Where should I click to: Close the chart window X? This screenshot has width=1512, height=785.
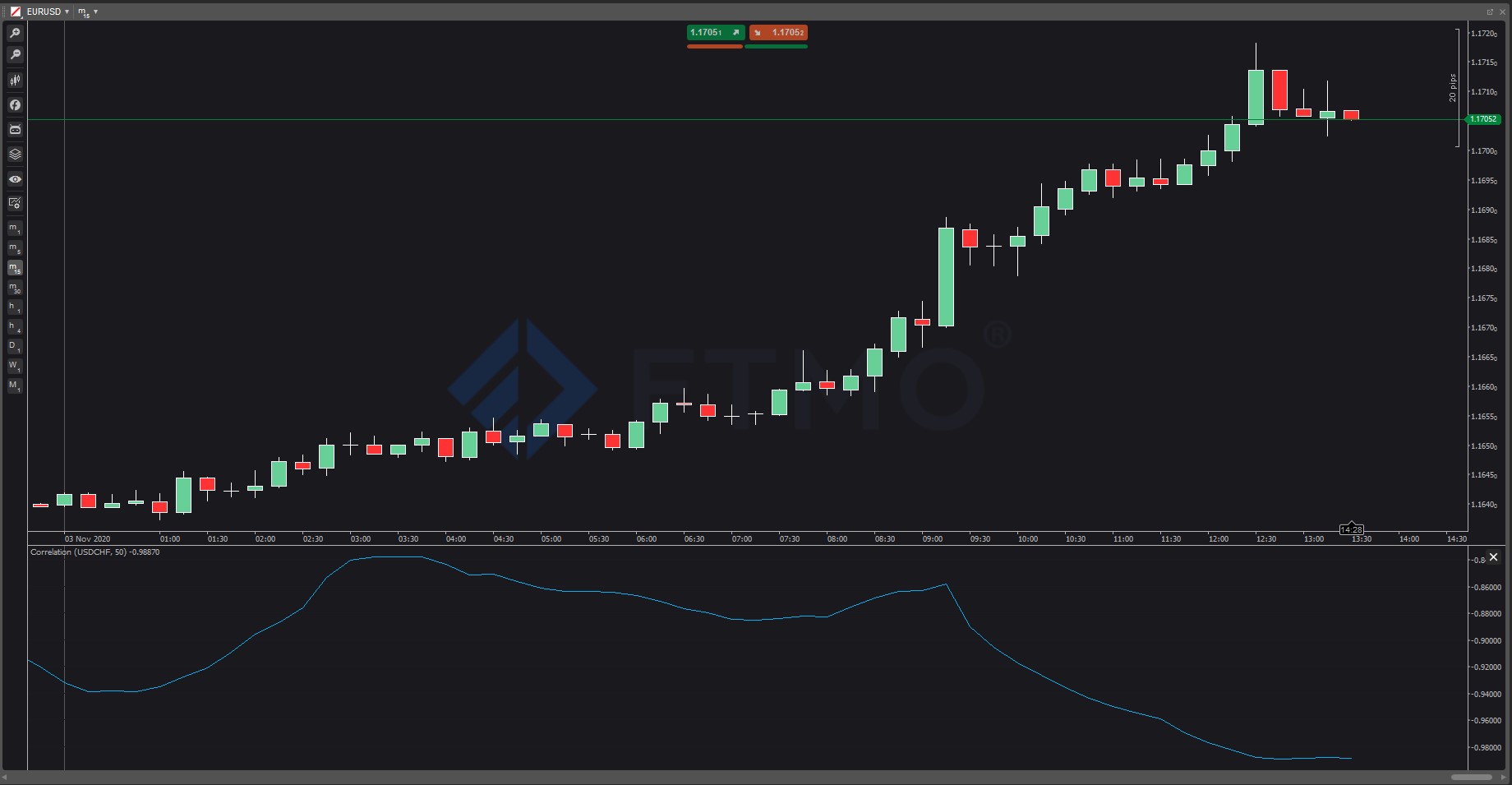pyautogui.click(x=1502, y=12)
